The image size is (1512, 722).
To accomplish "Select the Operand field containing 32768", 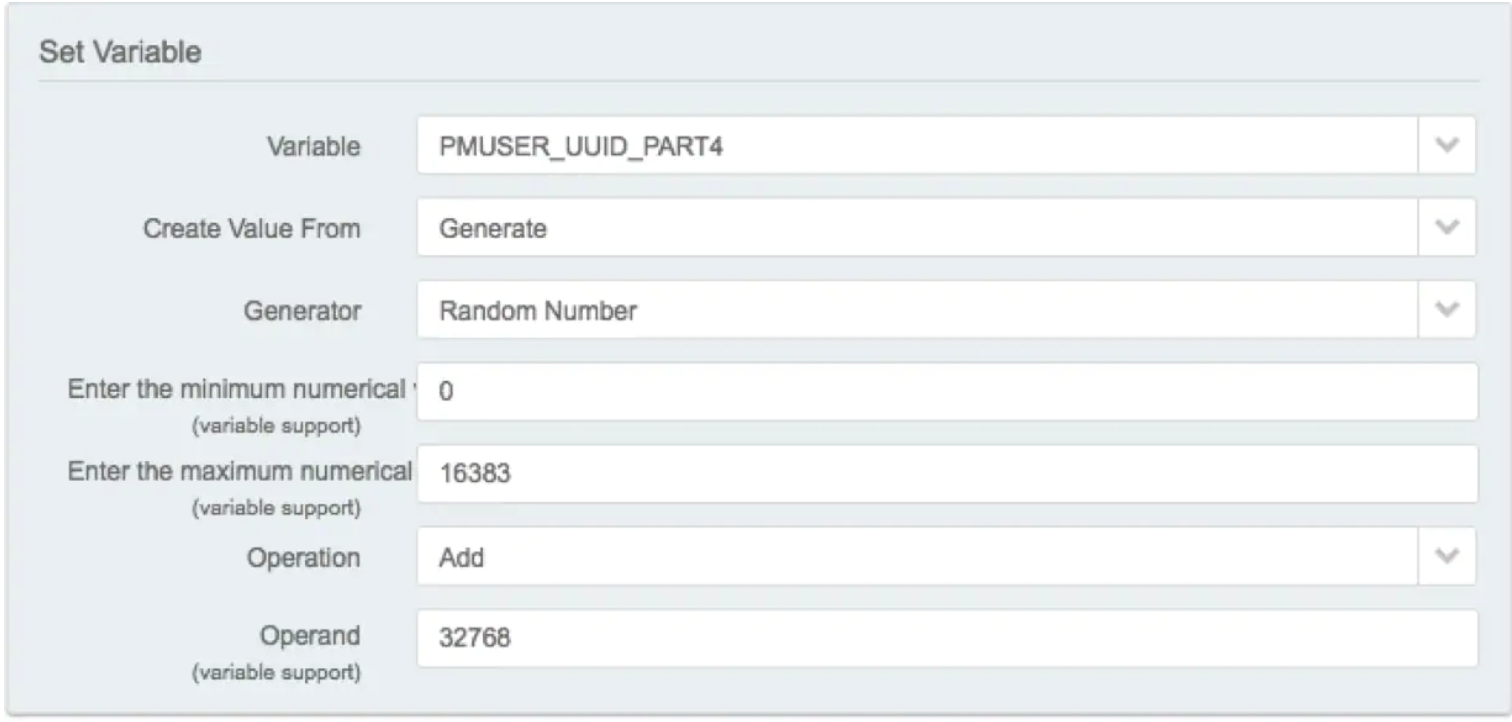I will coord(947,638).
